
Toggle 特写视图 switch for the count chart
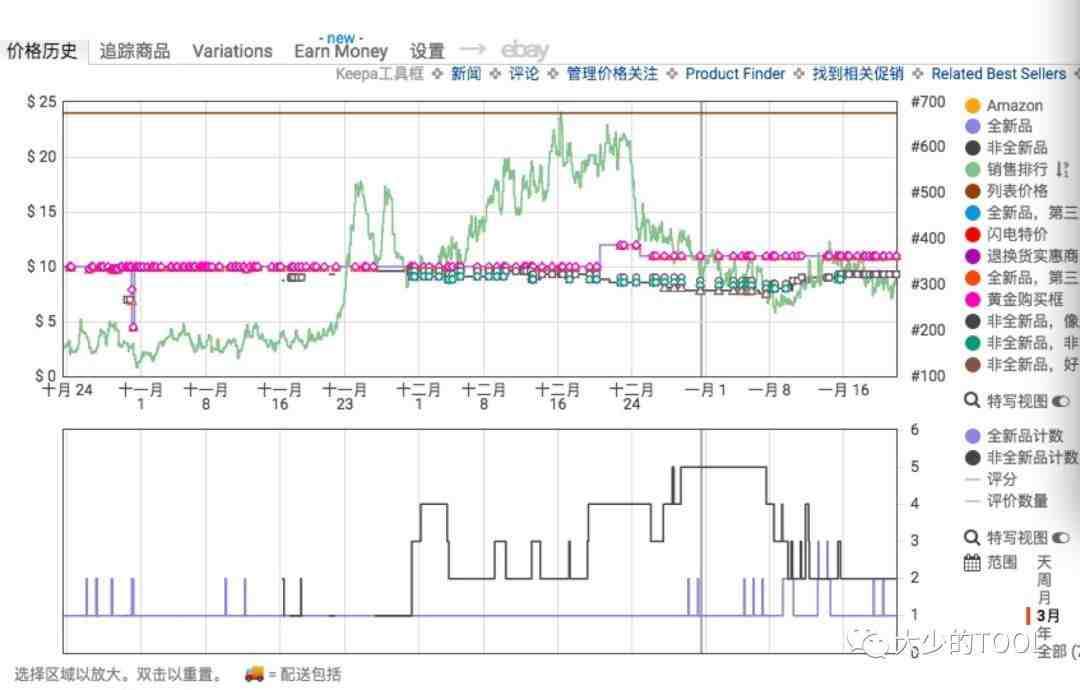1060,537
